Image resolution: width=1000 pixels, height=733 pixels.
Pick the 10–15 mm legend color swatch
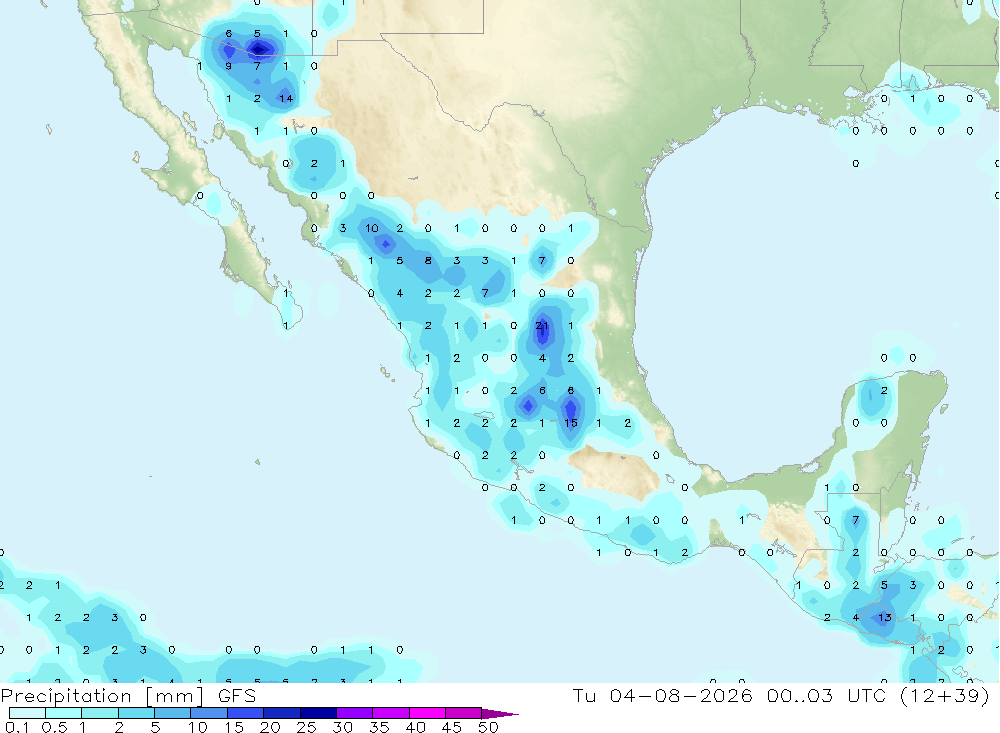pos(209,713)
